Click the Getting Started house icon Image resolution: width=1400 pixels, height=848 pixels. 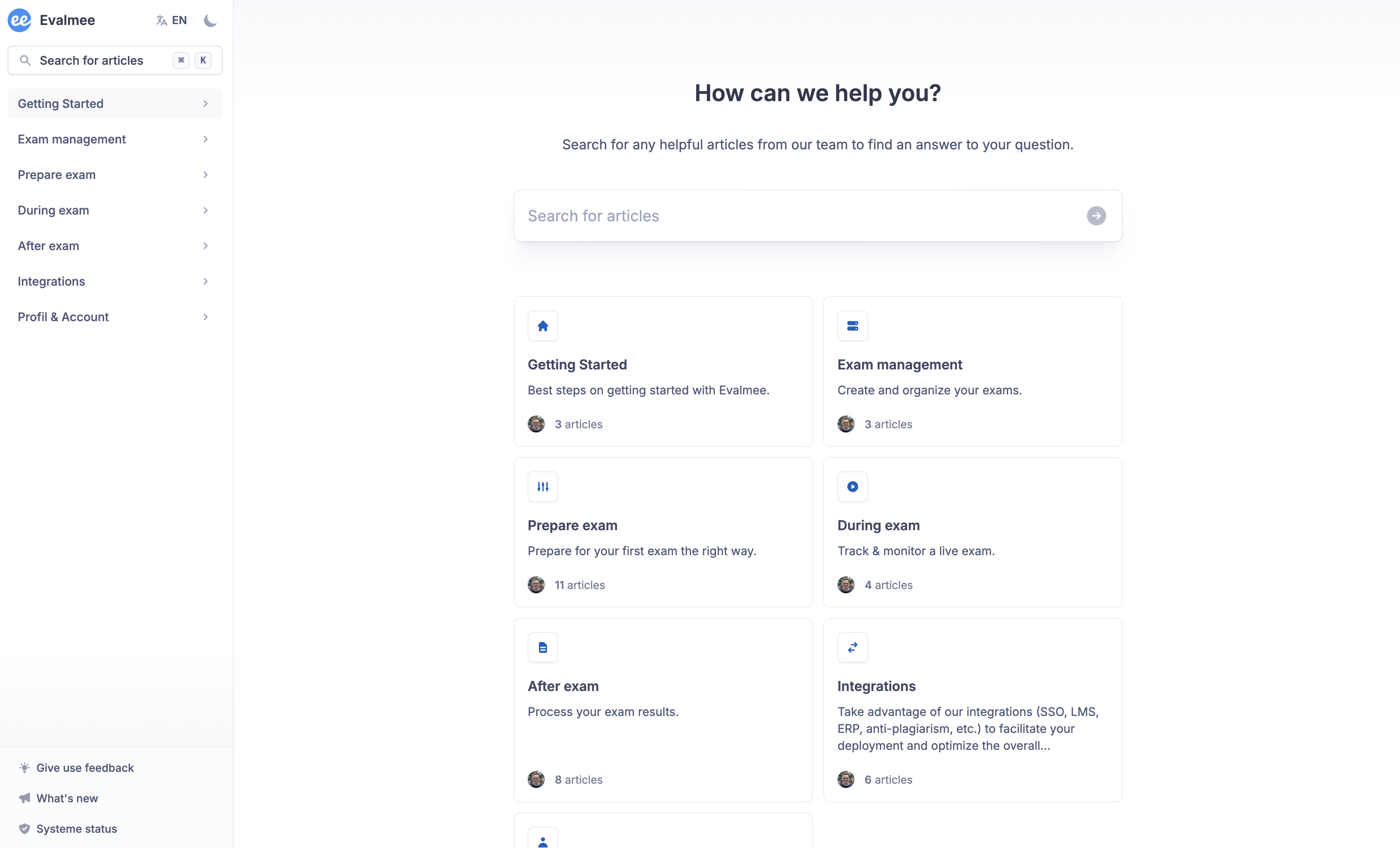(x=543, y=326)
